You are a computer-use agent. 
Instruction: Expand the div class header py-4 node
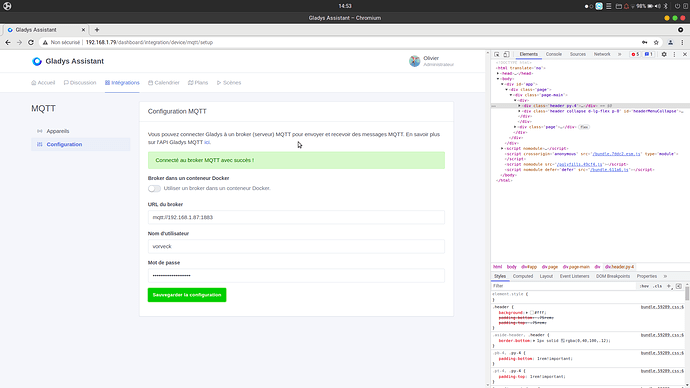point(519,106)
